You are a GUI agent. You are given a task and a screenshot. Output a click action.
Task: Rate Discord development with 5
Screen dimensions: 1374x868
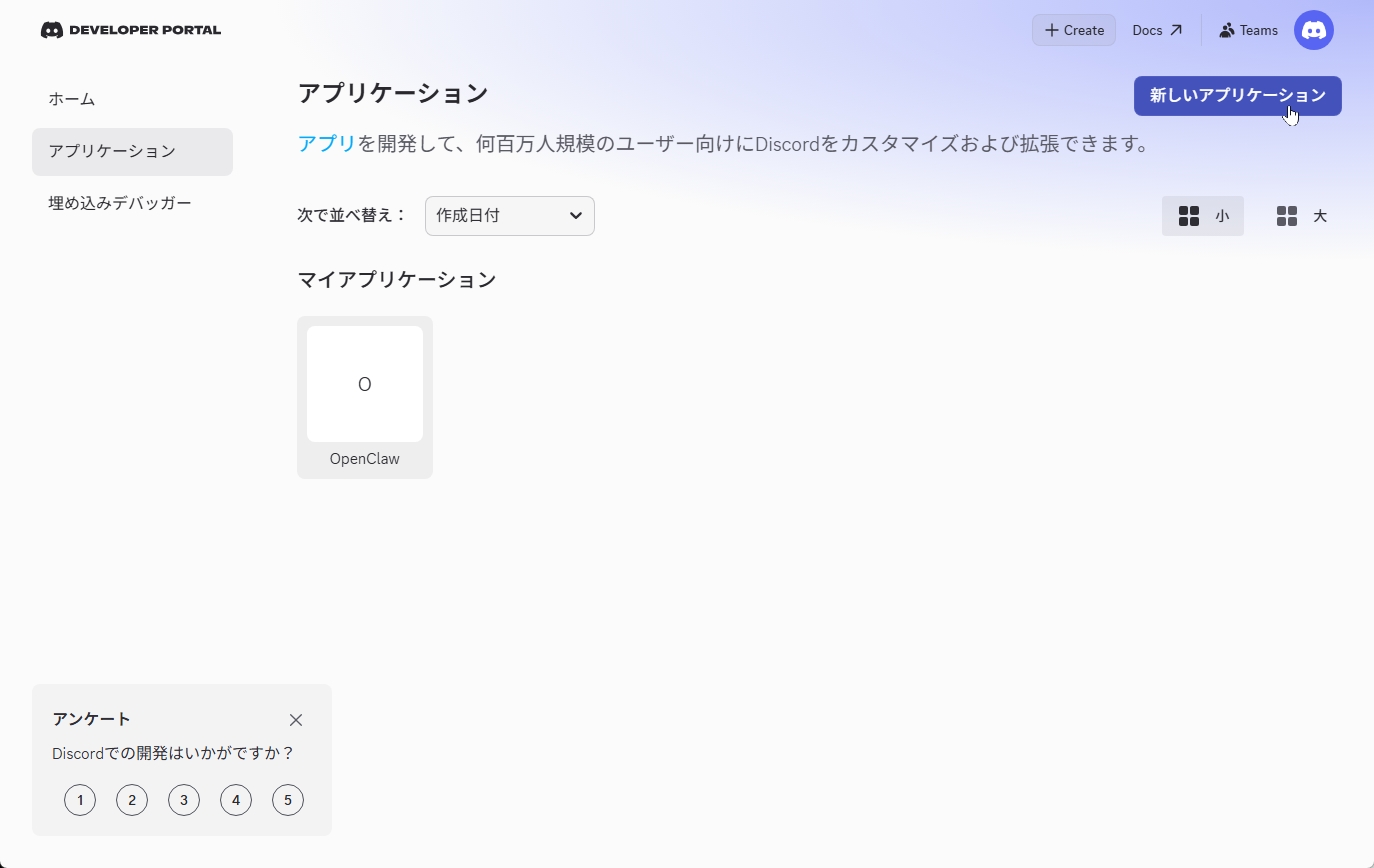tap(288, 800)
